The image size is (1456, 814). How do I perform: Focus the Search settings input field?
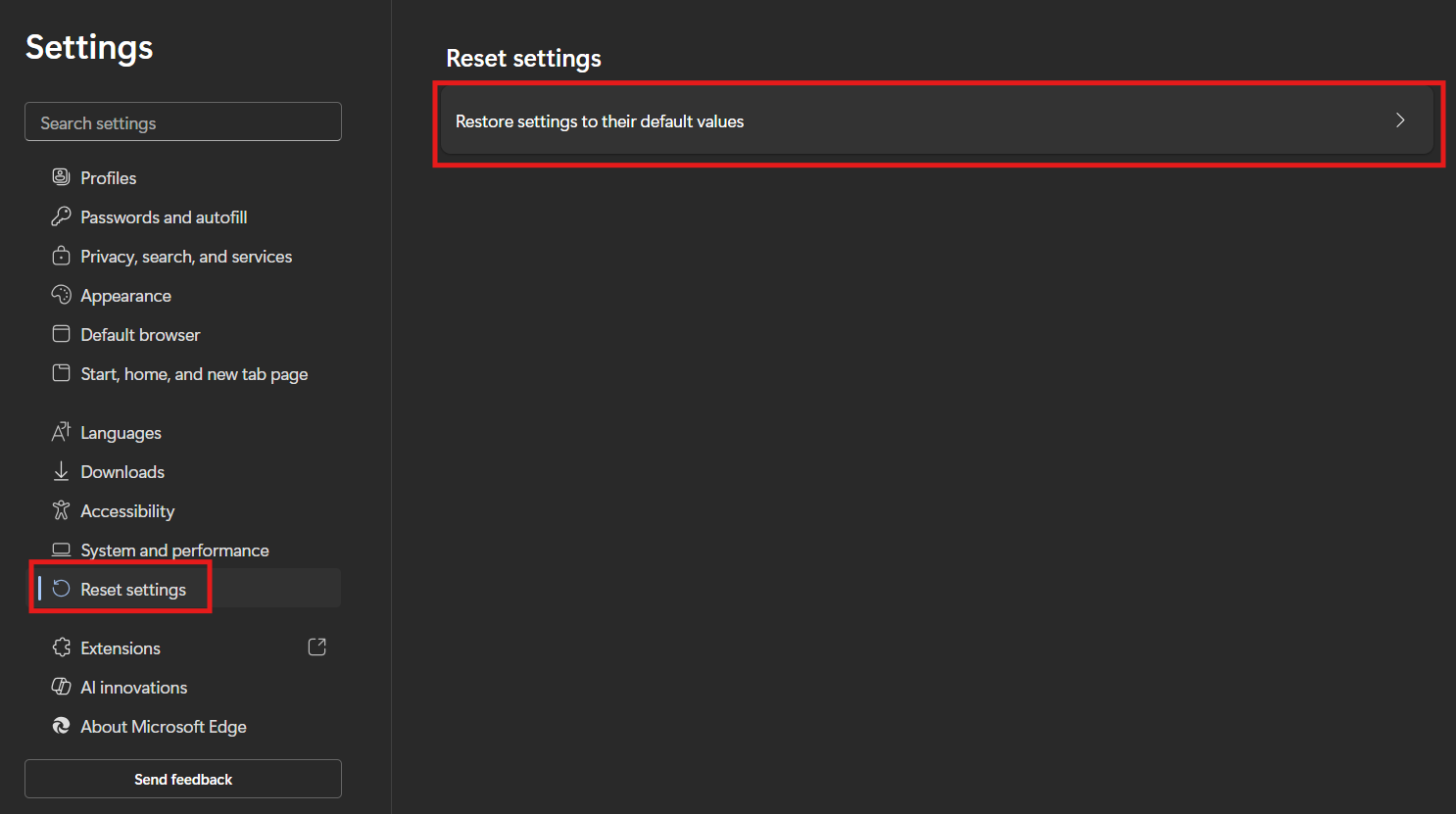coord(183,122)
